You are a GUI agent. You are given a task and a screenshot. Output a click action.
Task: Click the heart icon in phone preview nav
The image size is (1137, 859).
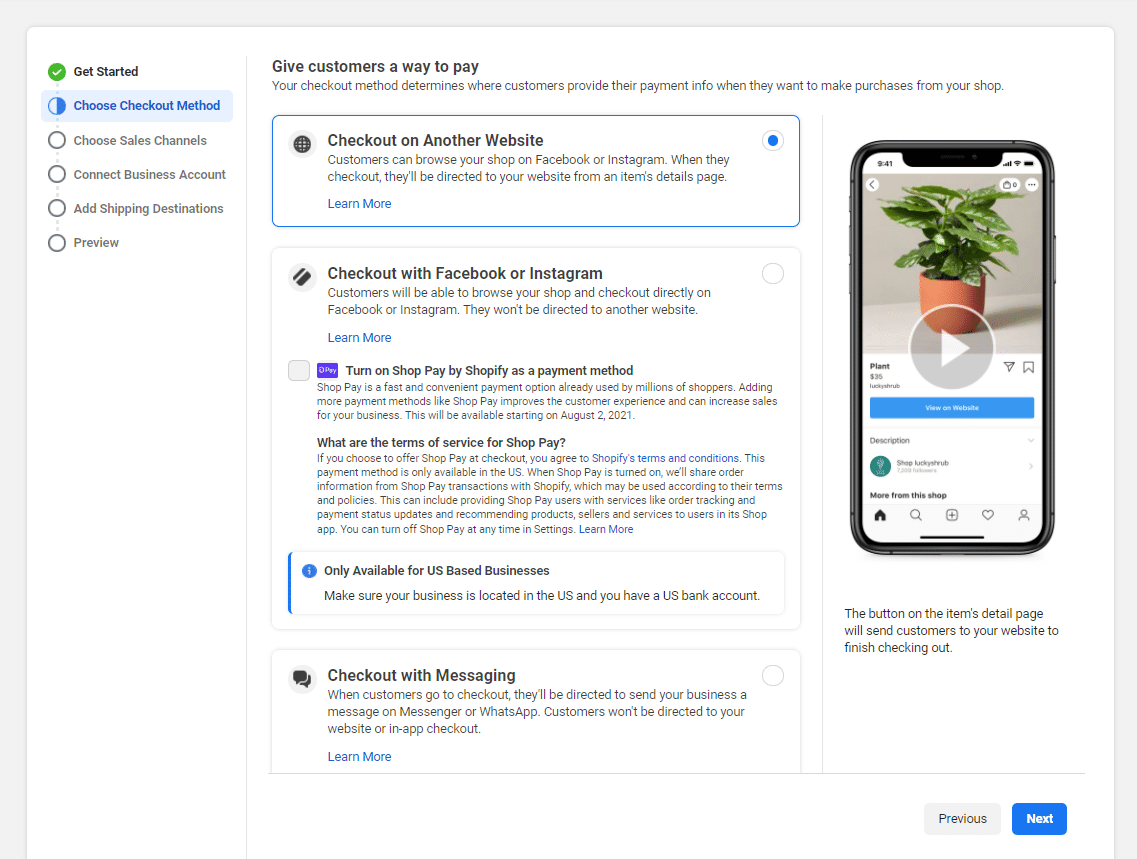pos(988,515)
